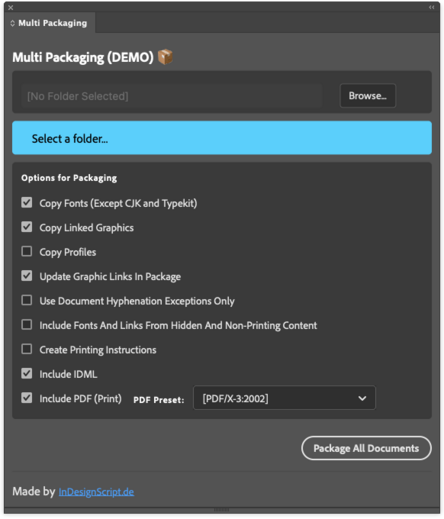Click the No Folder Selected field
The image size is (444, 519).
click(172, 96)
